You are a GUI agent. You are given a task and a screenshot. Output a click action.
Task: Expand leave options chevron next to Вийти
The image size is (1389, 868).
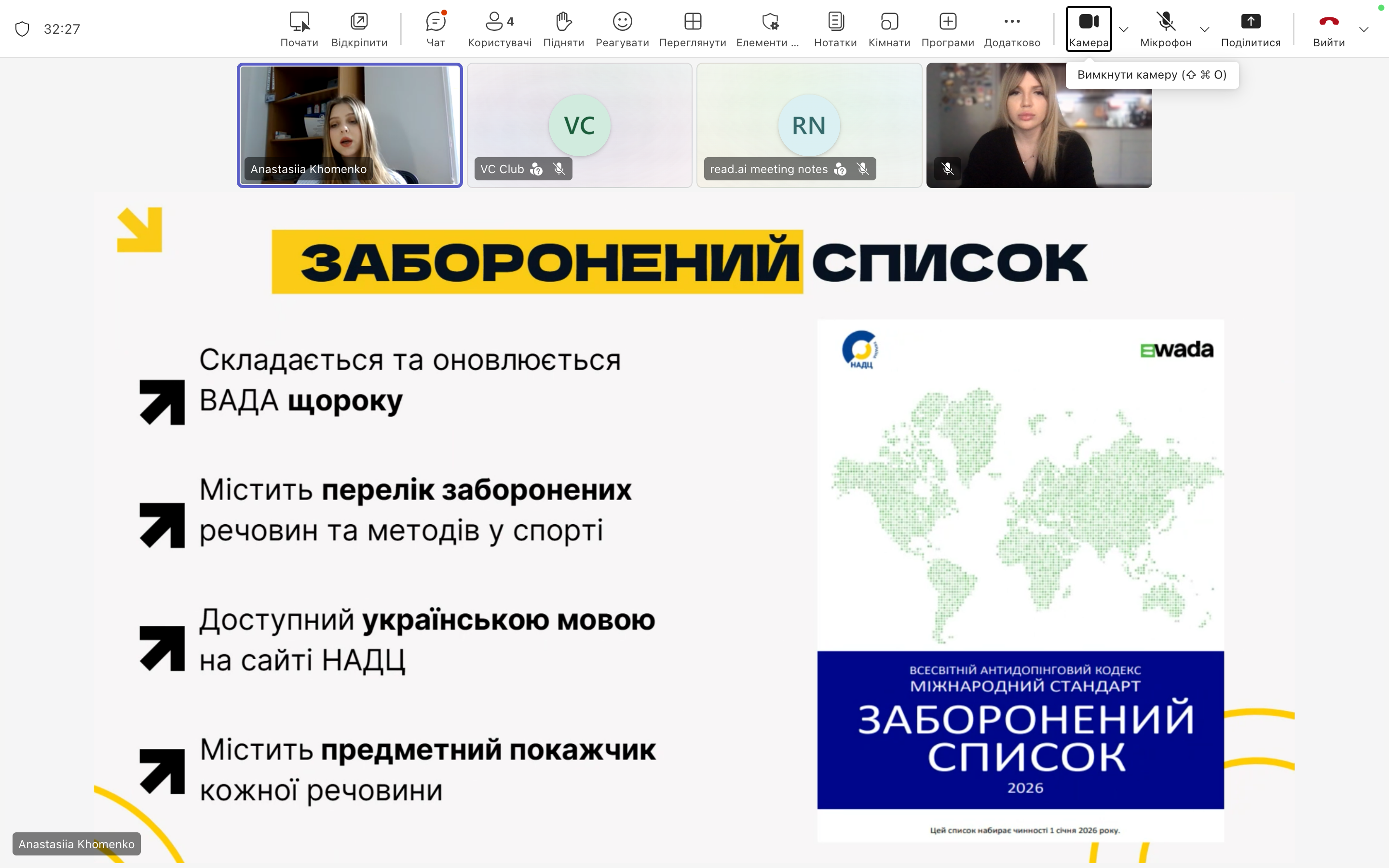pyautogui.click(x=1364, y=29)
